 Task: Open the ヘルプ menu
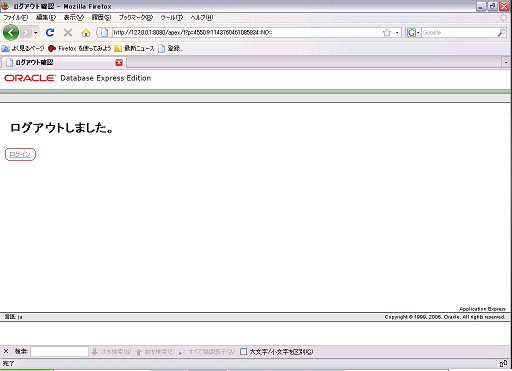coord(202,17)
